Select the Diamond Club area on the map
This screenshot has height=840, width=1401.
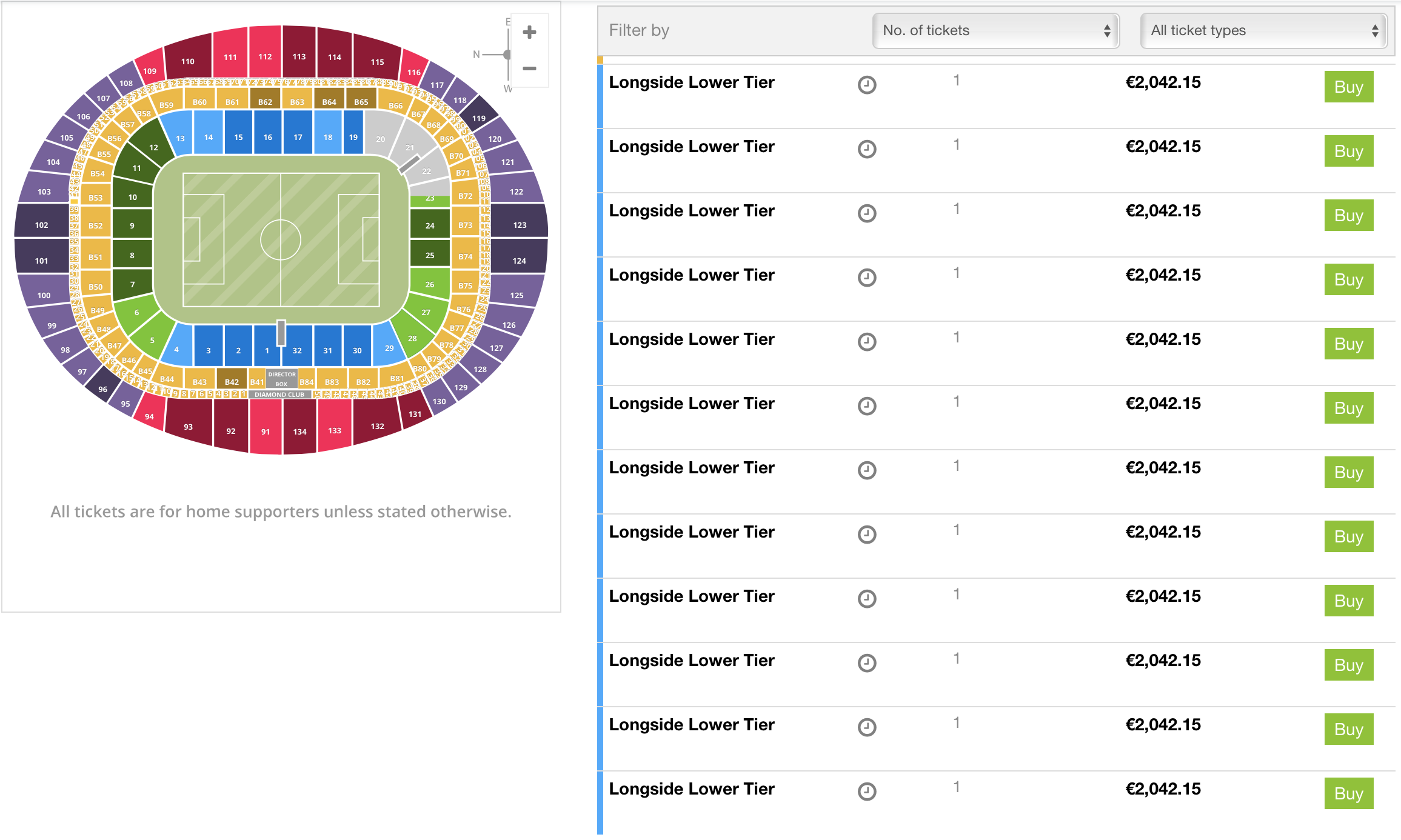(279, 395)
